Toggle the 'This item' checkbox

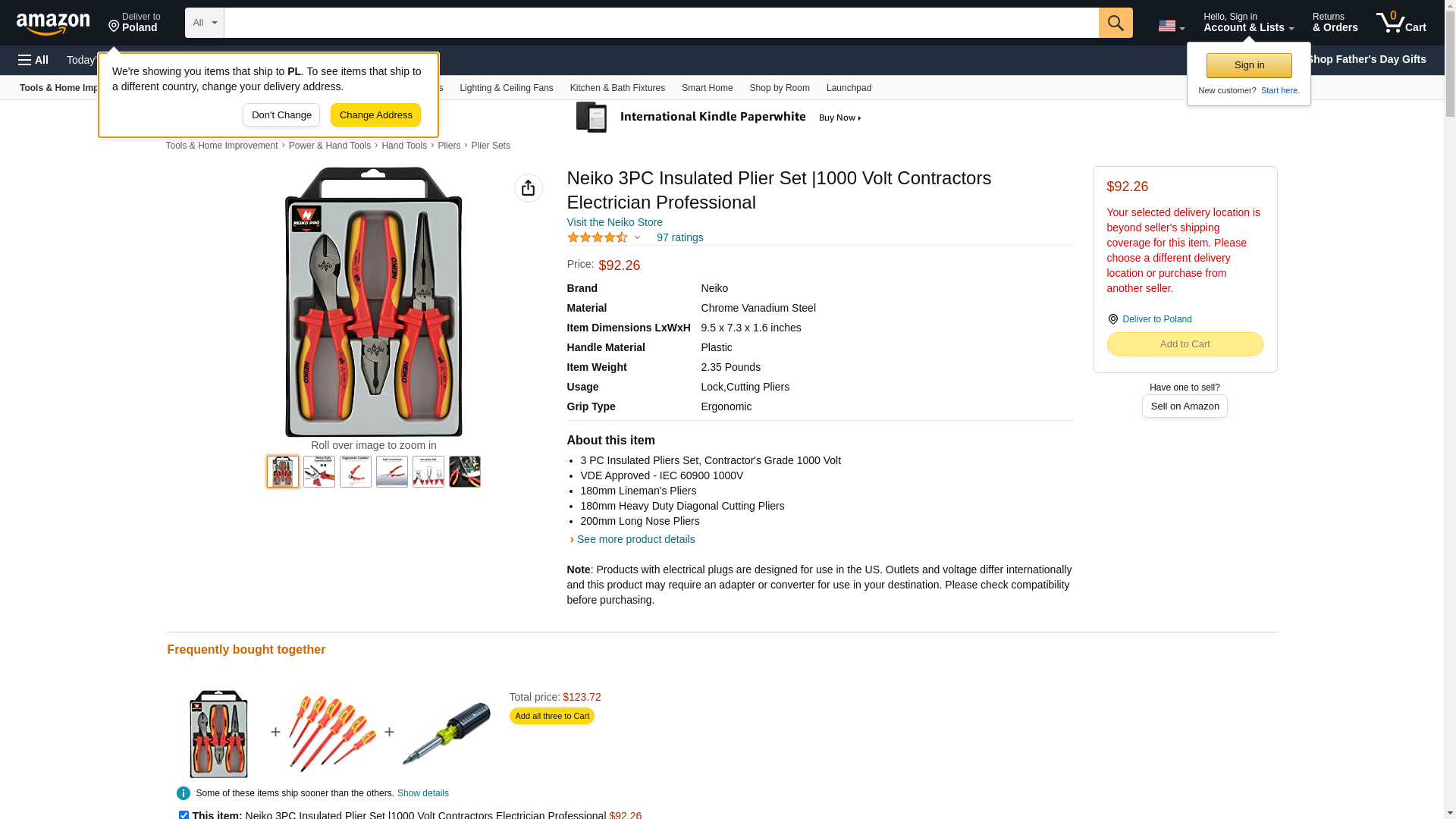(184, 815)
